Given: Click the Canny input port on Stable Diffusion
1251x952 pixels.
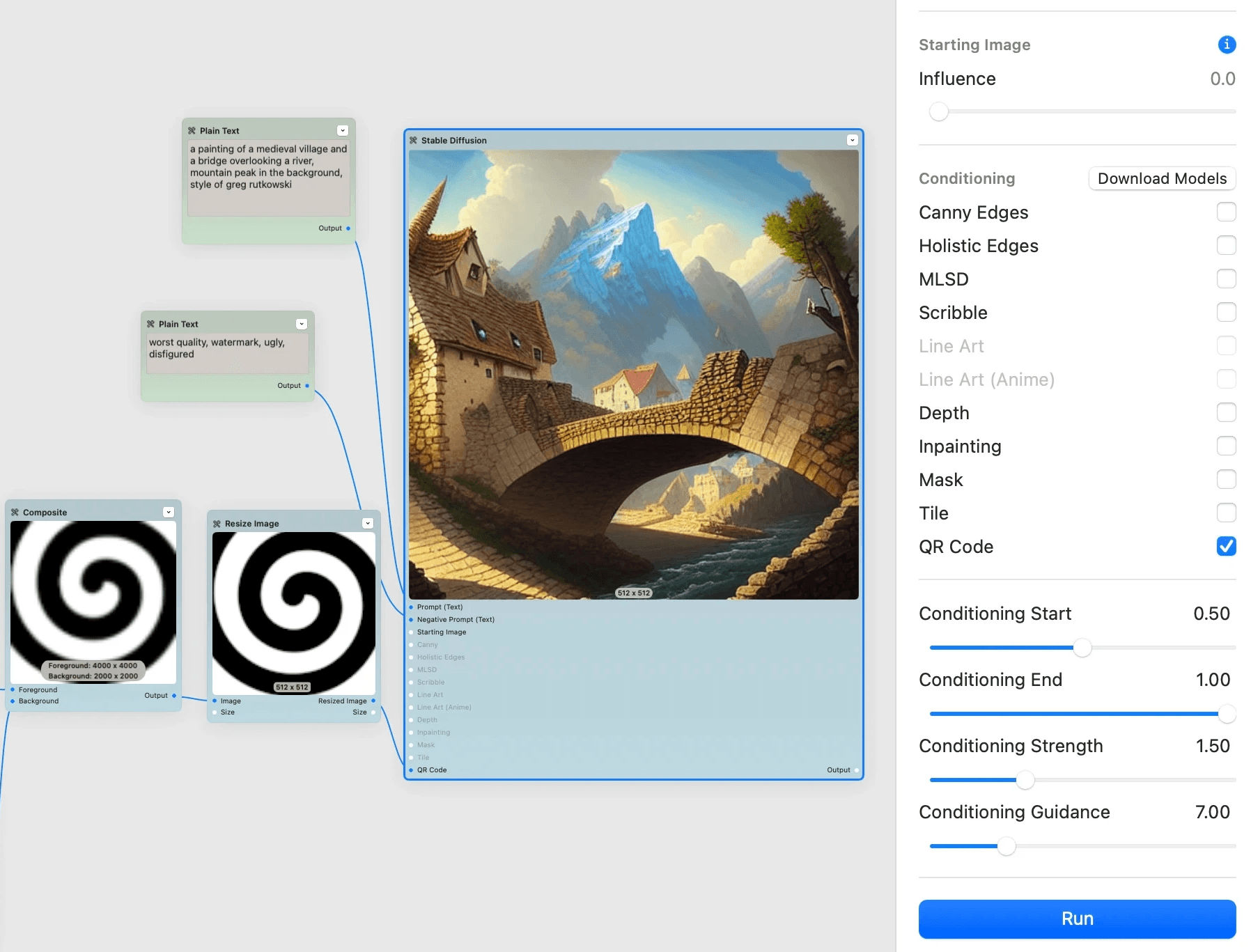Looking at the screenshot, I should tap(411, 645).
